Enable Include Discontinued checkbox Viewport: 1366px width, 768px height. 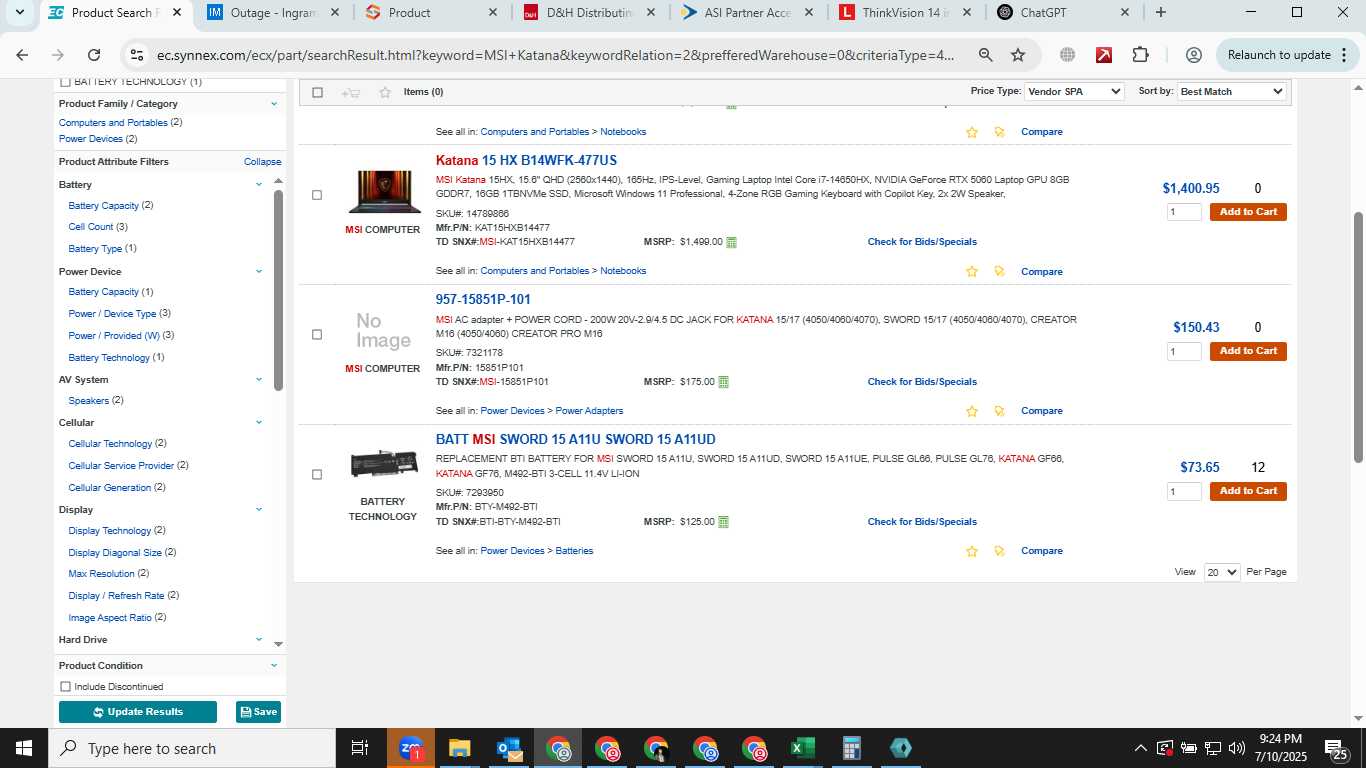click(x=66, y=687)
